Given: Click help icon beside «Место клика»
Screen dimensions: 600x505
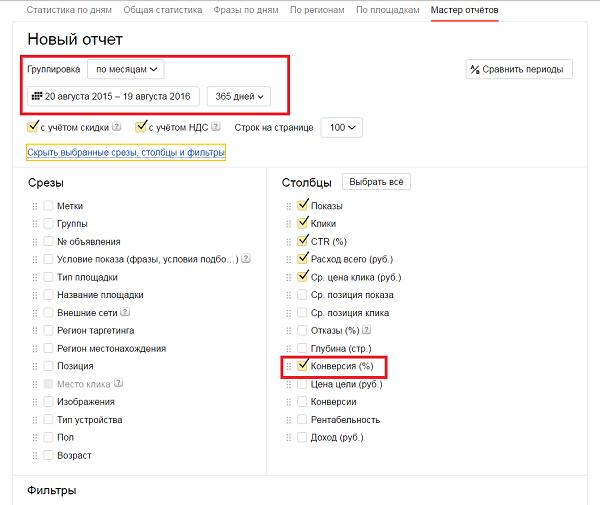Looking at the screenshot, I should 119,383.
